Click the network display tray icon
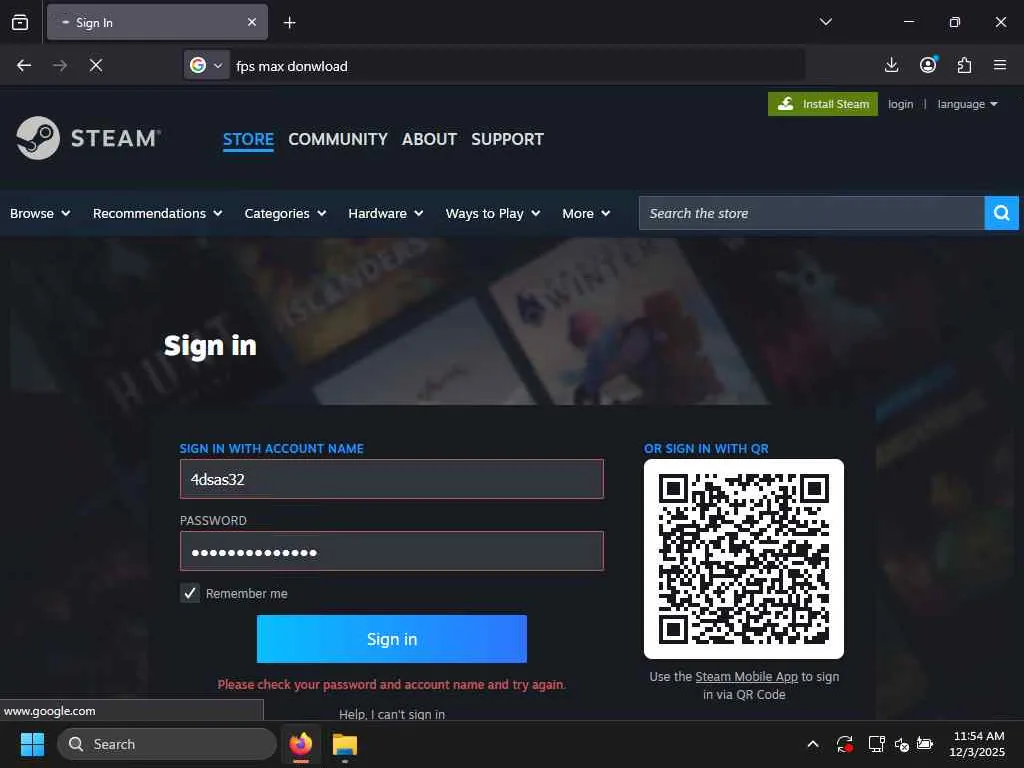The height and width of the screenshot is (768, 1024). click(876, 744)
